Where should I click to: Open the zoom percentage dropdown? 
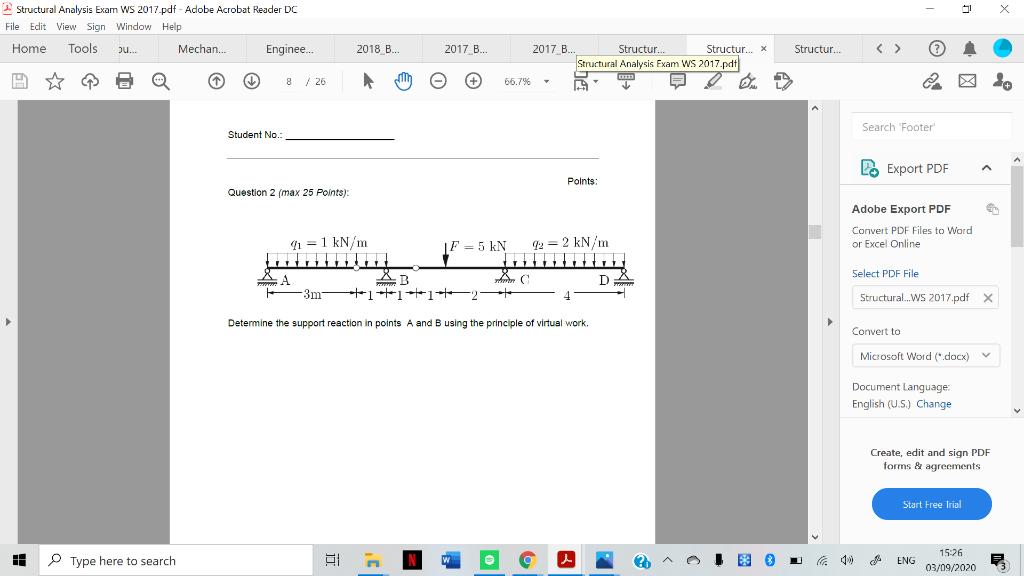(x=545, y=82)
